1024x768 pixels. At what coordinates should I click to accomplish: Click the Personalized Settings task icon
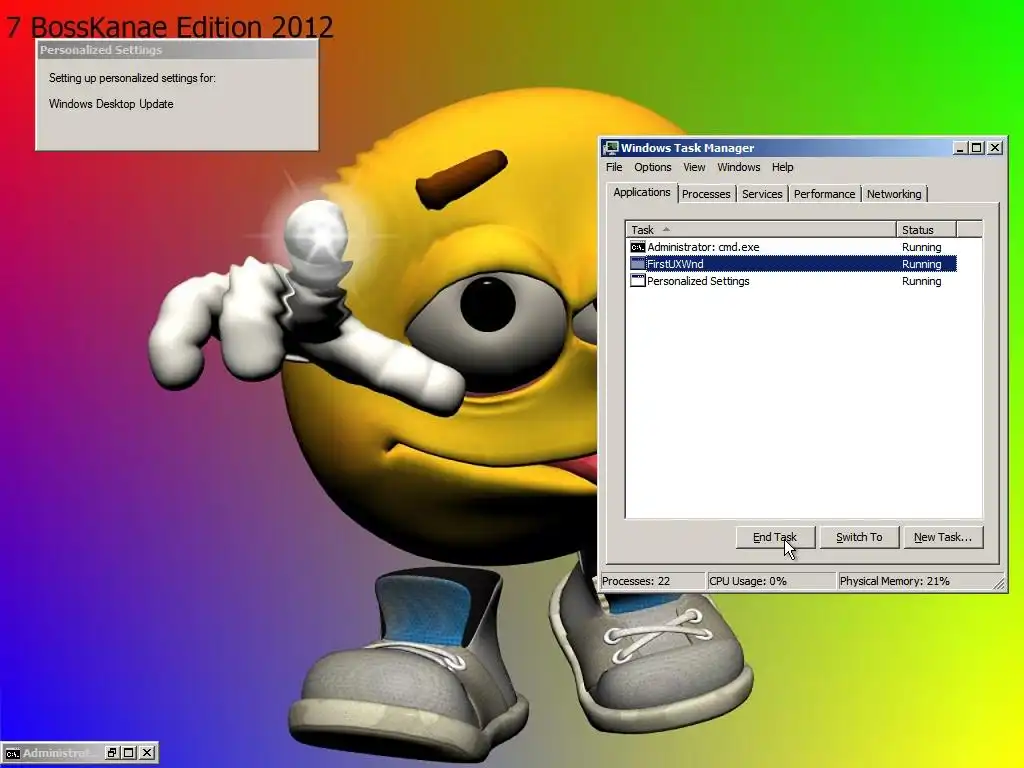point(637,281)
